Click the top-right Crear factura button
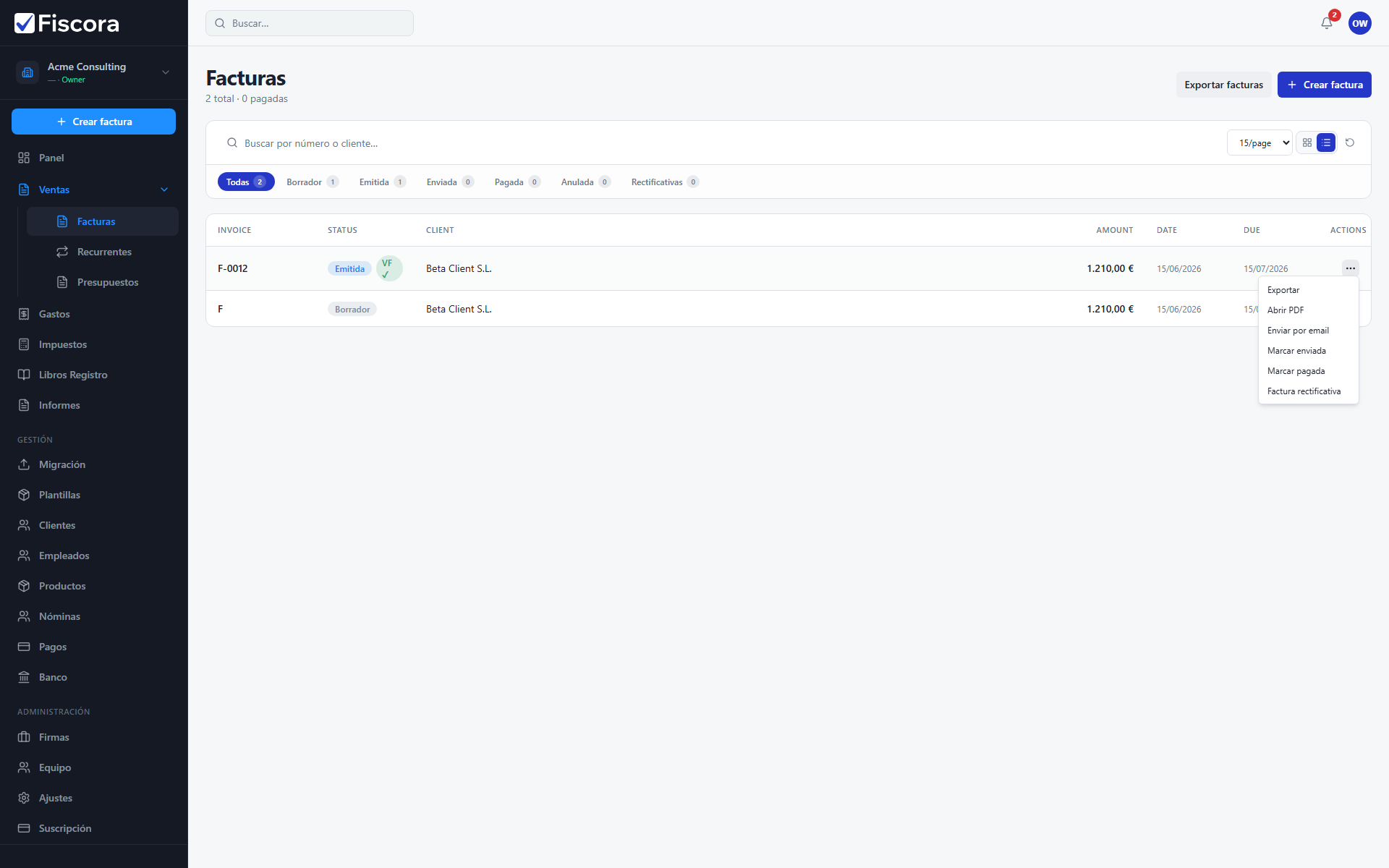Image resolution: width=1389 pixels, height=868 pixels. (x=1324, y=85)
